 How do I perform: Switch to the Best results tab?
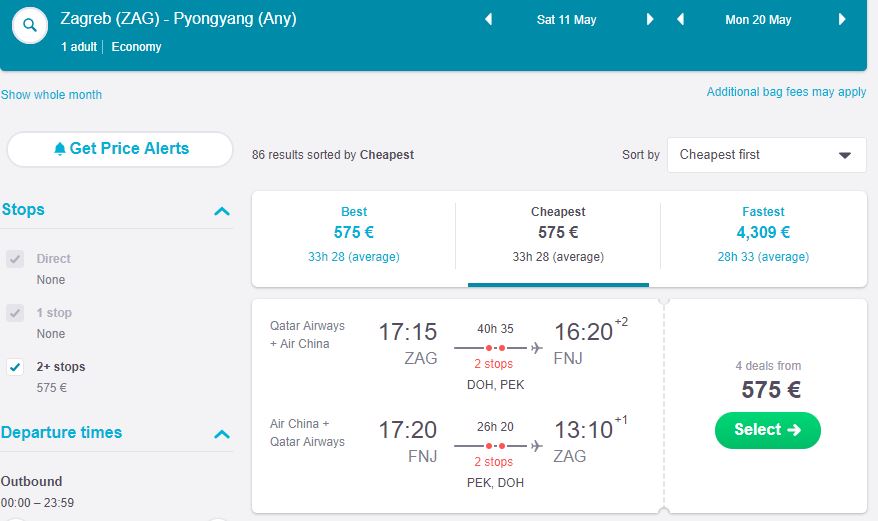tap(354, 233)
